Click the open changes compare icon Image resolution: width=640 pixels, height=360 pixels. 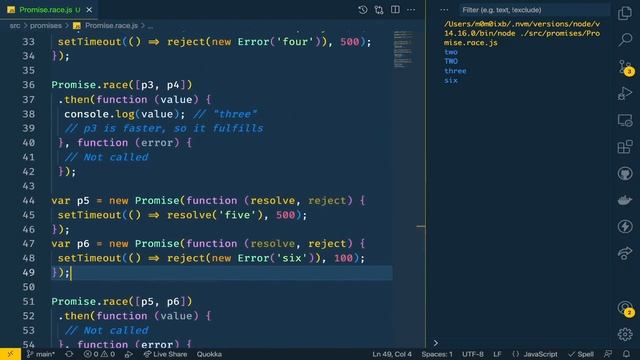point(379,10)
